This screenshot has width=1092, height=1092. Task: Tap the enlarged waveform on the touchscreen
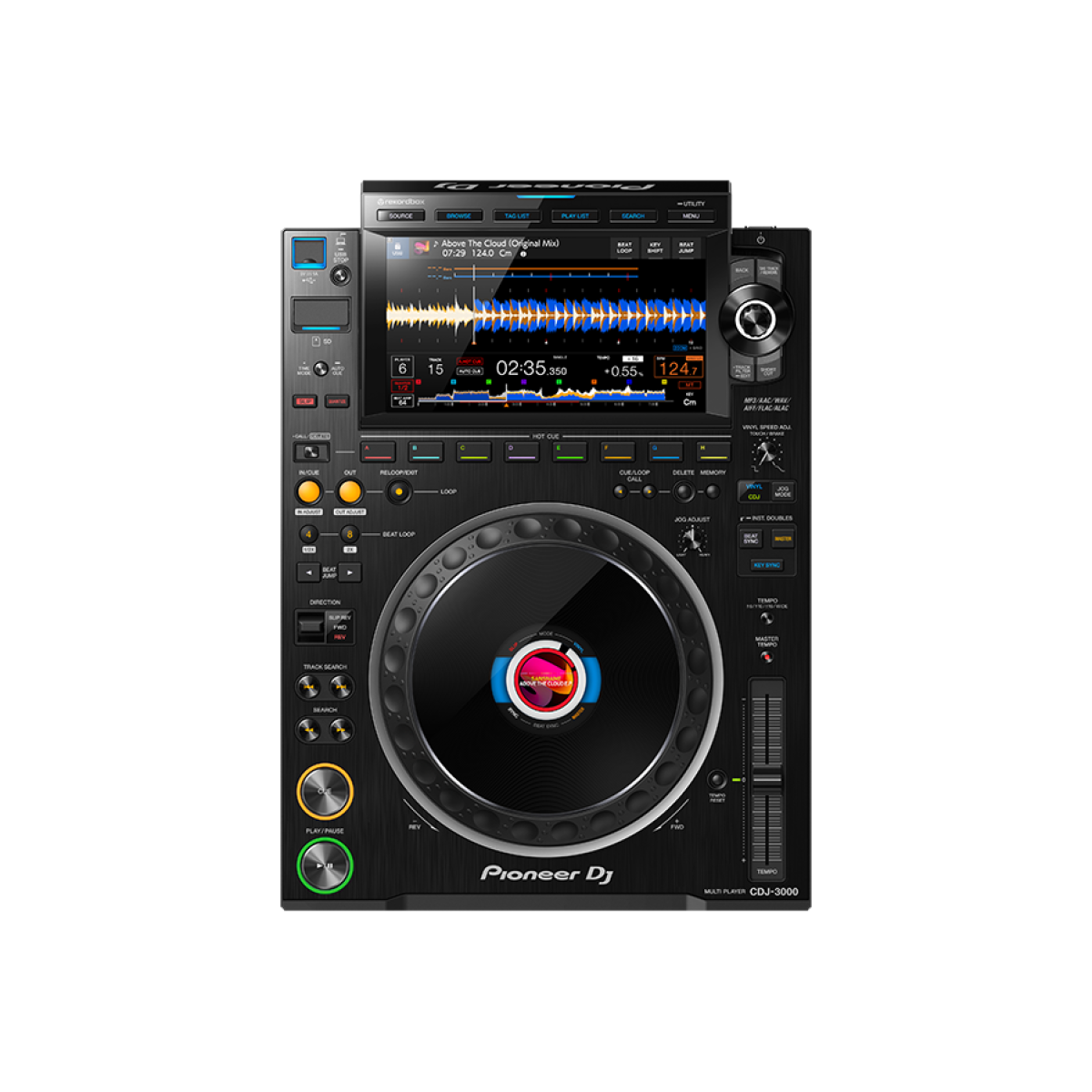tap(546, 313)
